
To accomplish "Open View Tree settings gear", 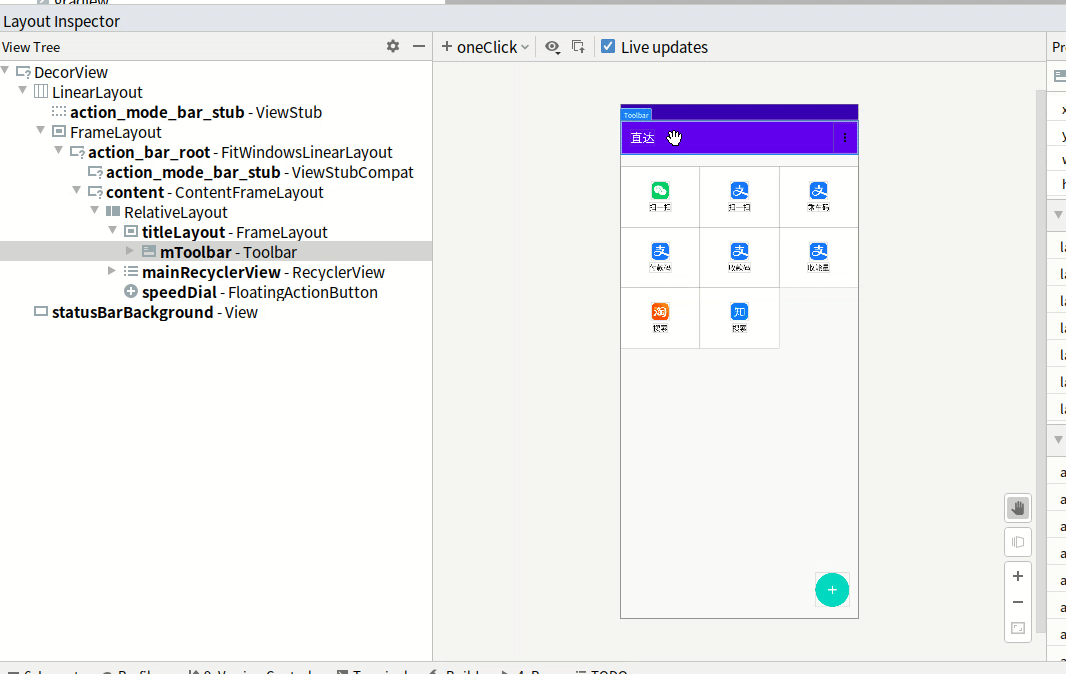I will point(393,46).
